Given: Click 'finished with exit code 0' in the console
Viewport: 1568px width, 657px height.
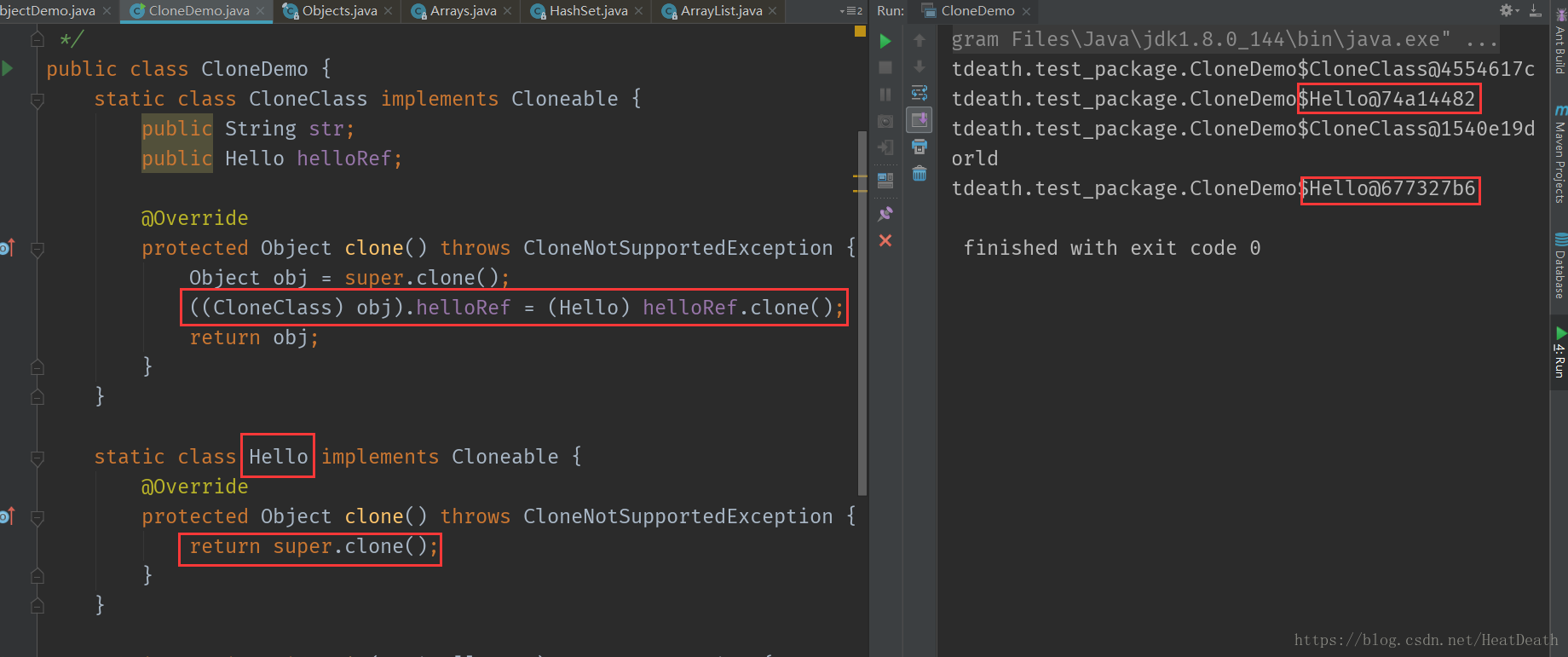Looking at the screenshot, I should pyautogui.click(x=1112, y=248).
